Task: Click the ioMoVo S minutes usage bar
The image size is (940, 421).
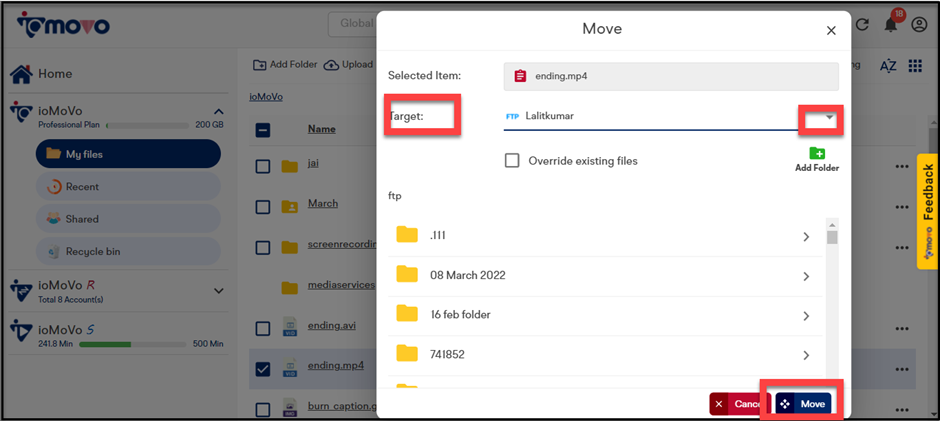Action: click(132, 344)
